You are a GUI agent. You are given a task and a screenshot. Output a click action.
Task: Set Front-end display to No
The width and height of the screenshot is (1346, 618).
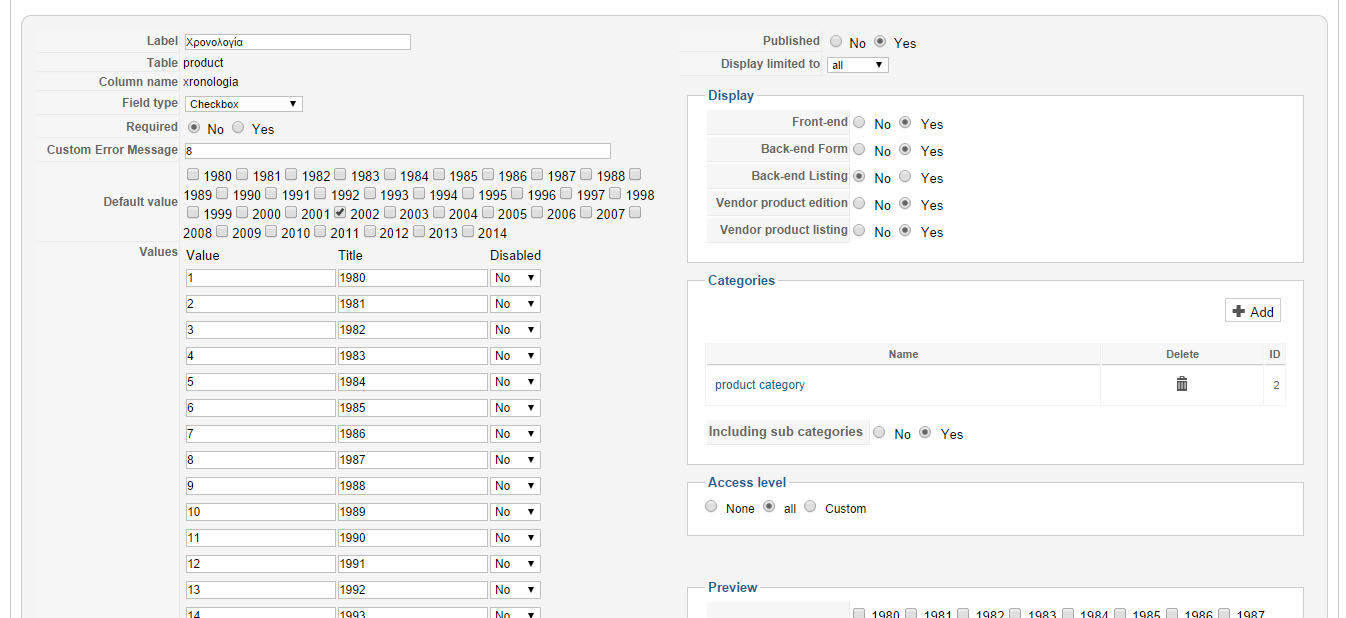tap(859, 123)
